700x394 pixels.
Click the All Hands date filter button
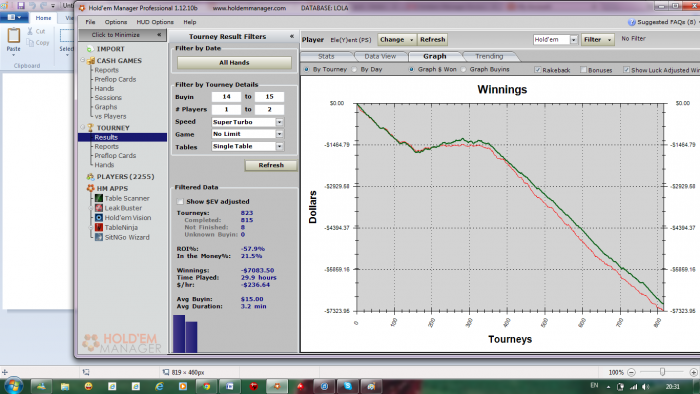[234, 63]
